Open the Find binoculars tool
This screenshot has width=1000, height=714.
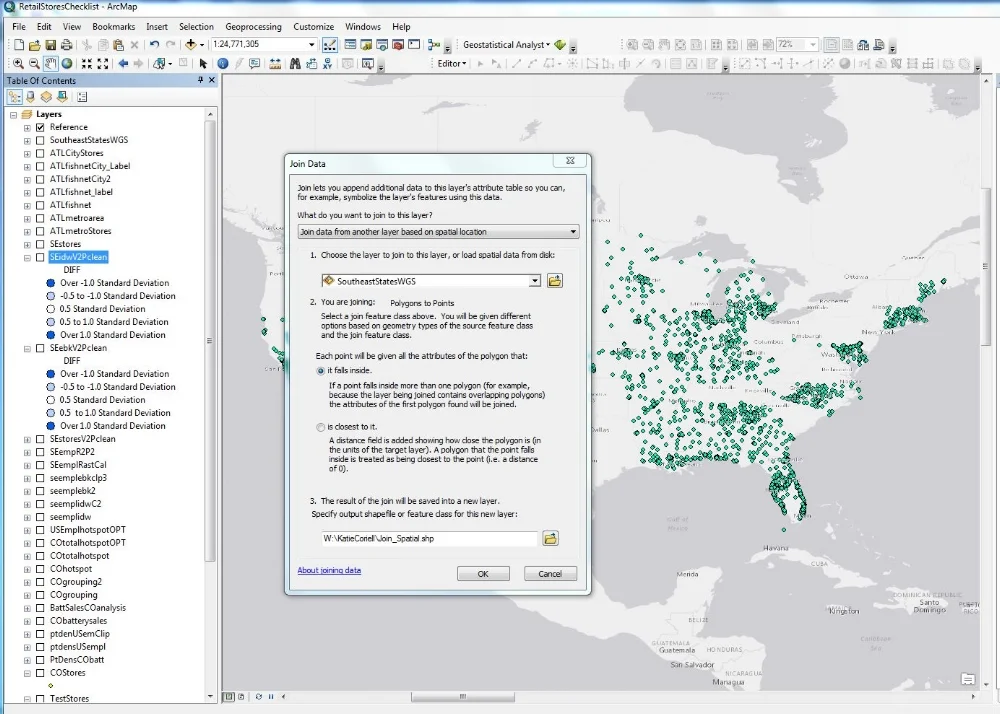pyautogui.click(x=295, y=64)
